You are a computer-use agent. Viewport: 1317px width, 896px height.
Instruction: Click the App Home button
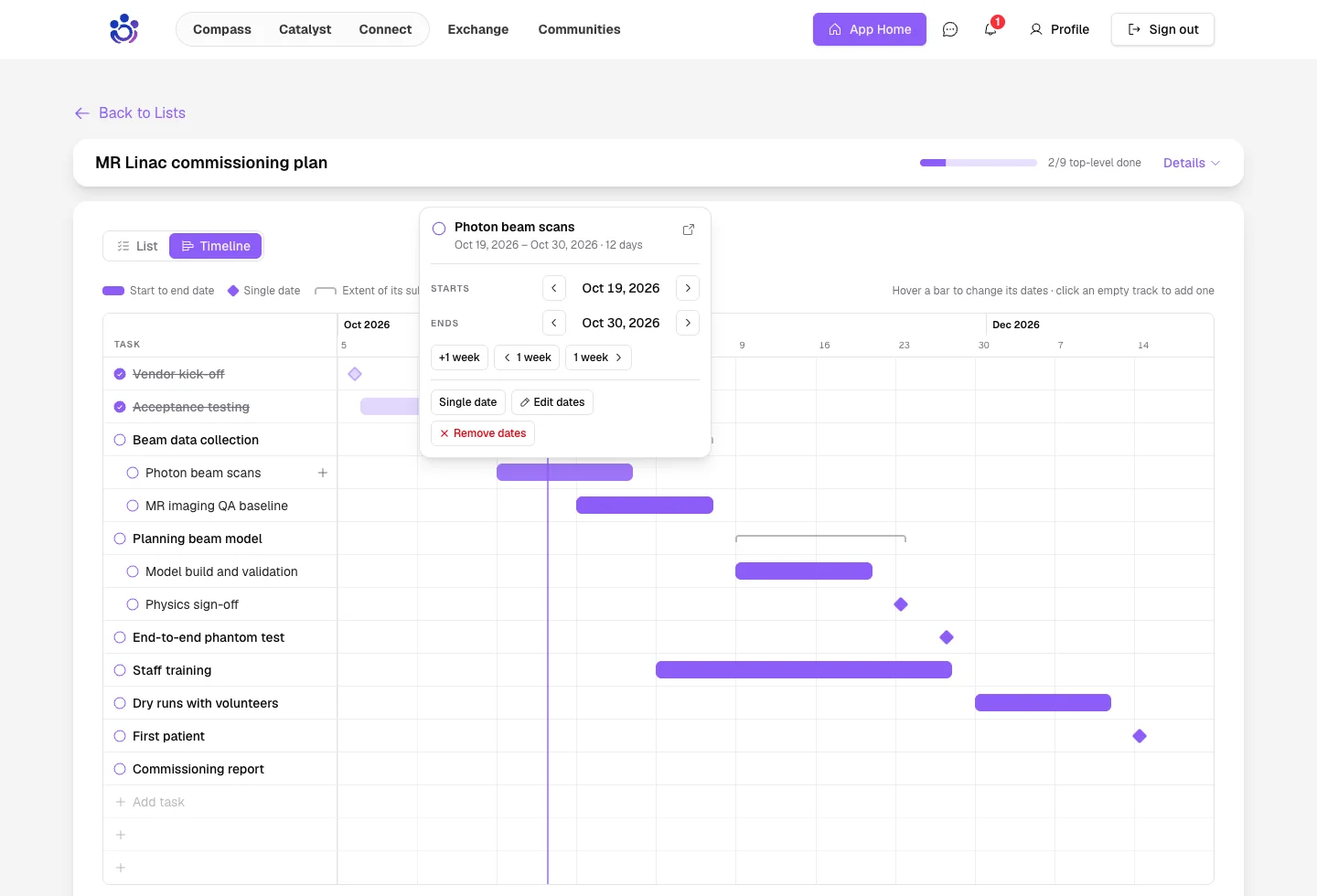[870, 29]
